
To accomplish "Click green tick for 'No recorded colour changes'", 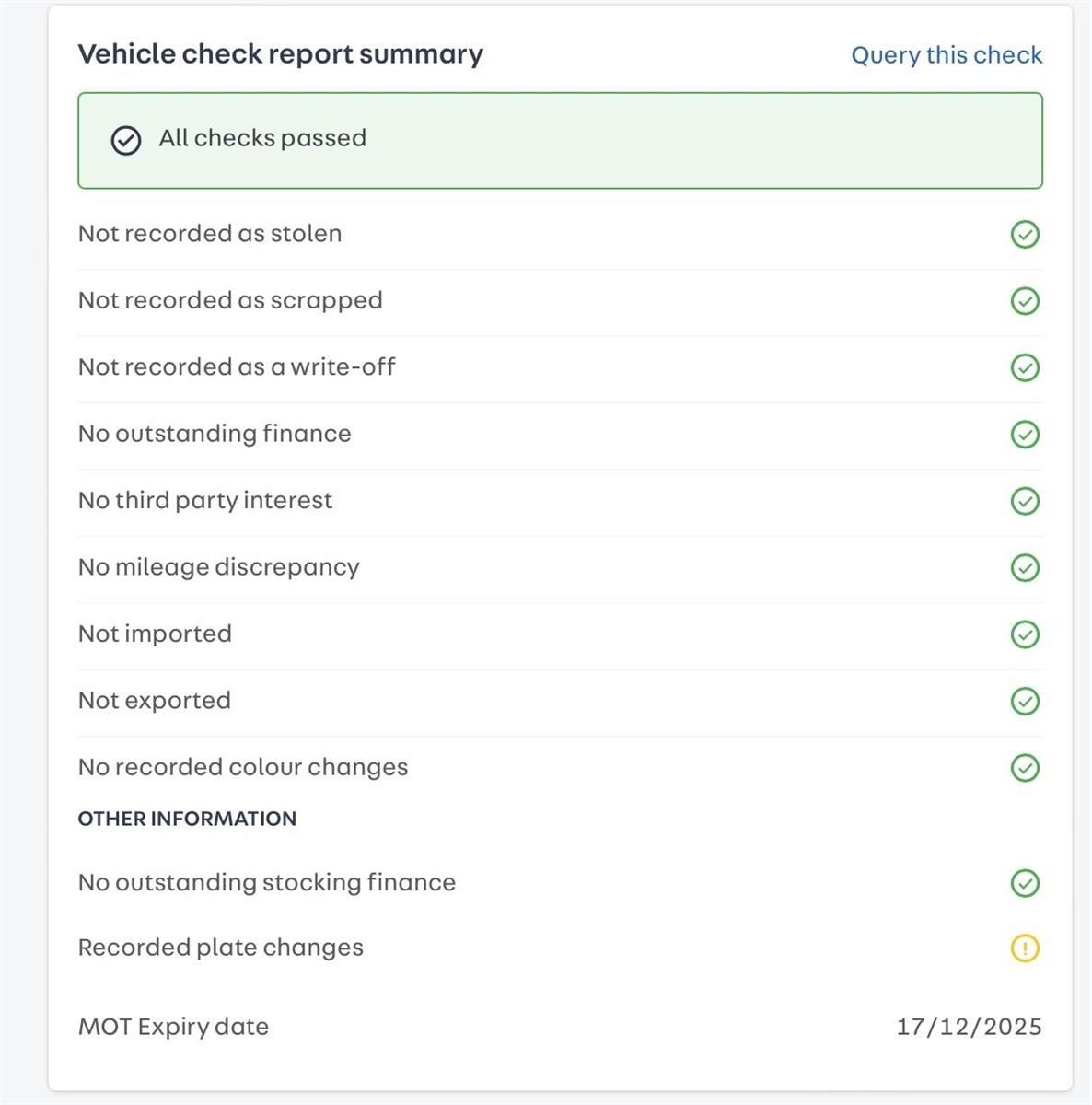I will point(1025,767).
